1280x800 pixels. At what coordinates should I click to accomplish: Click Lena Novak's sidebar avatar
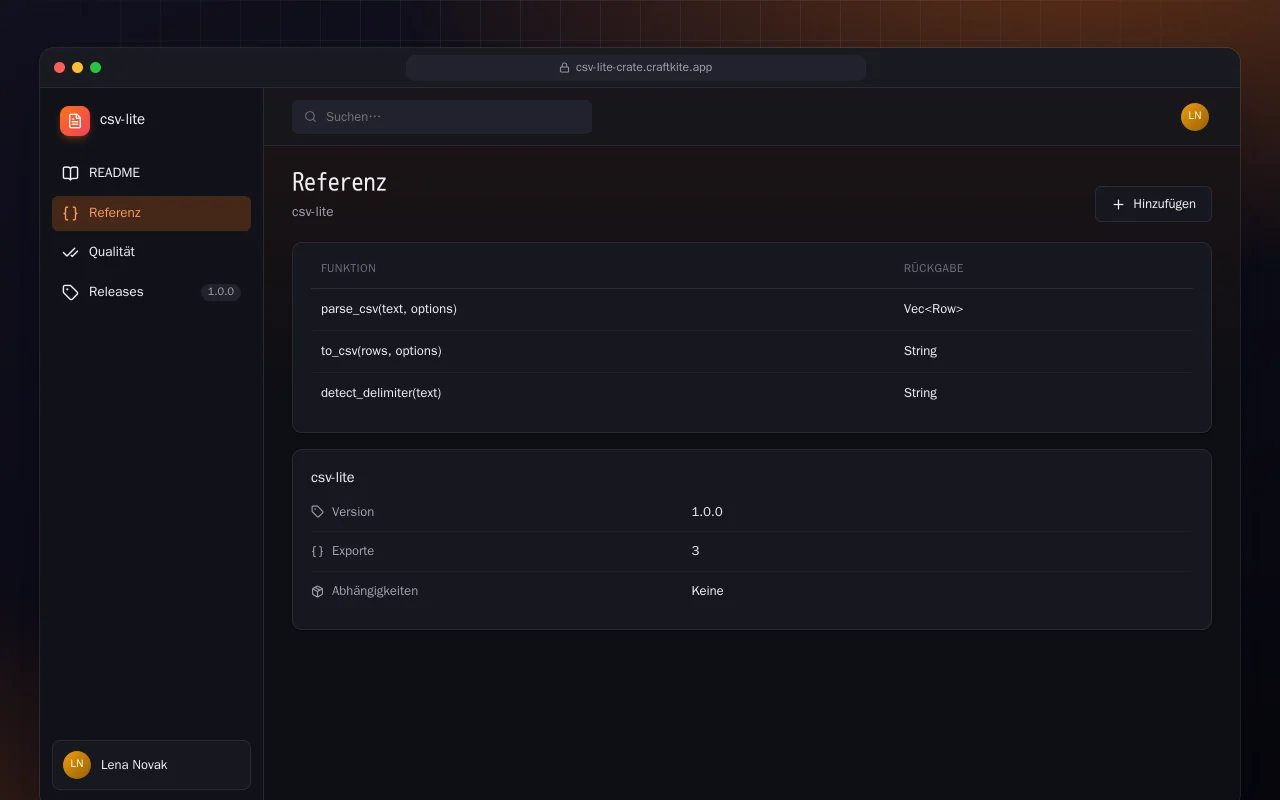(77, 765)
